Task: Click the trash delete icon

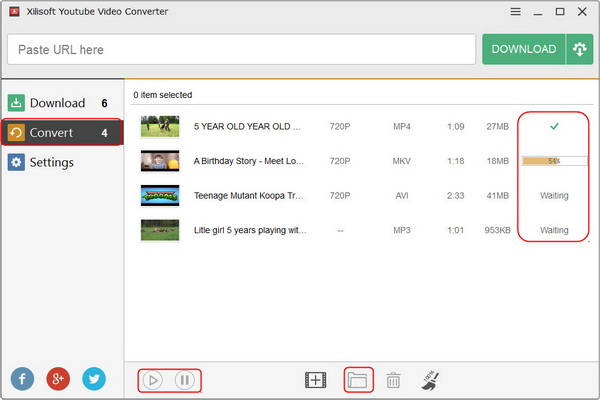Action: 393,380
